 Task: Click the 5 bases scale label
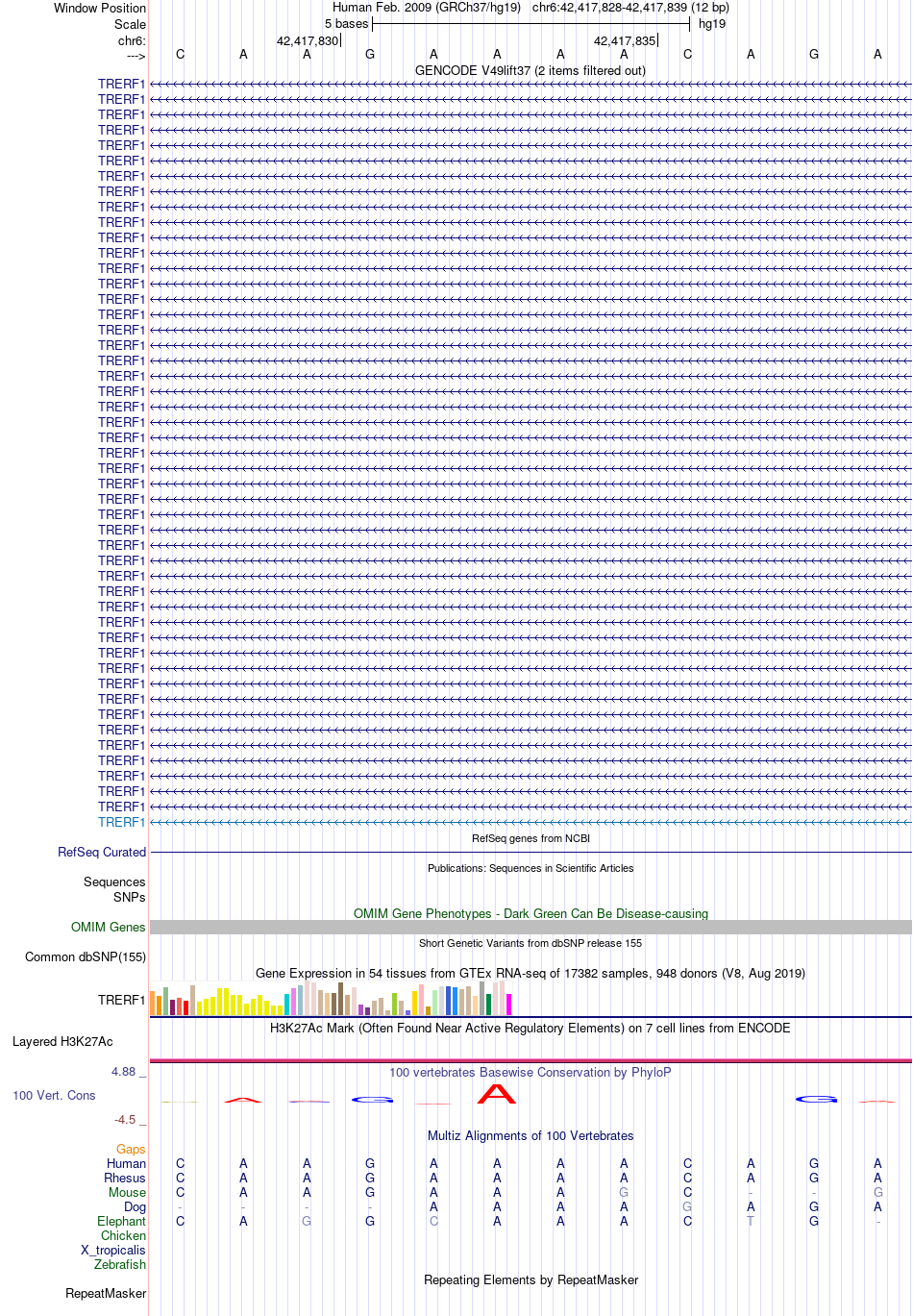(346, 23)
